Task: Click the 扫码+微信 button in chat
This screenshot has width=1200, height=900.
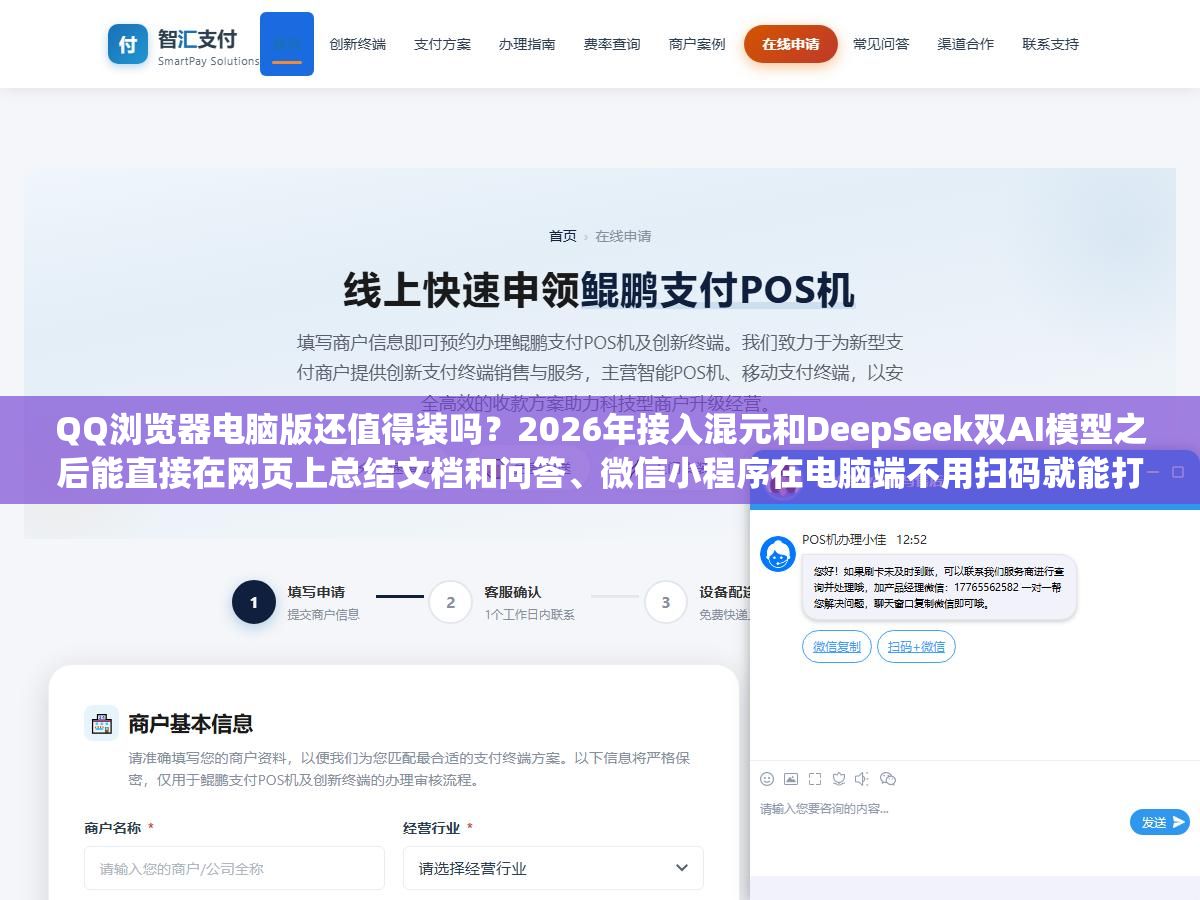Action: (x=916, y=647)
